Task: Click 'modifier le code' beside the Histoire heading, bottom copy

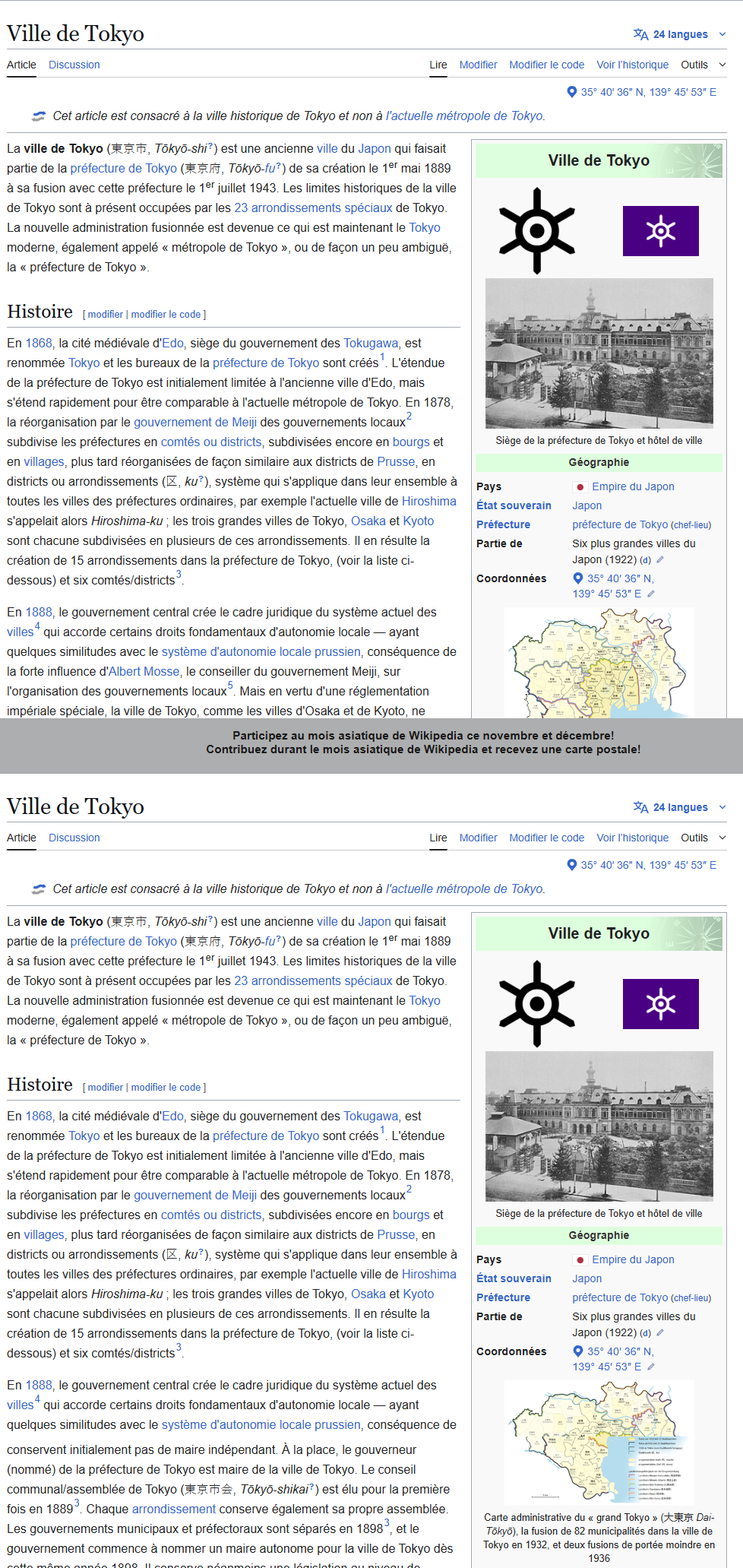Action: coord(166,1088)
